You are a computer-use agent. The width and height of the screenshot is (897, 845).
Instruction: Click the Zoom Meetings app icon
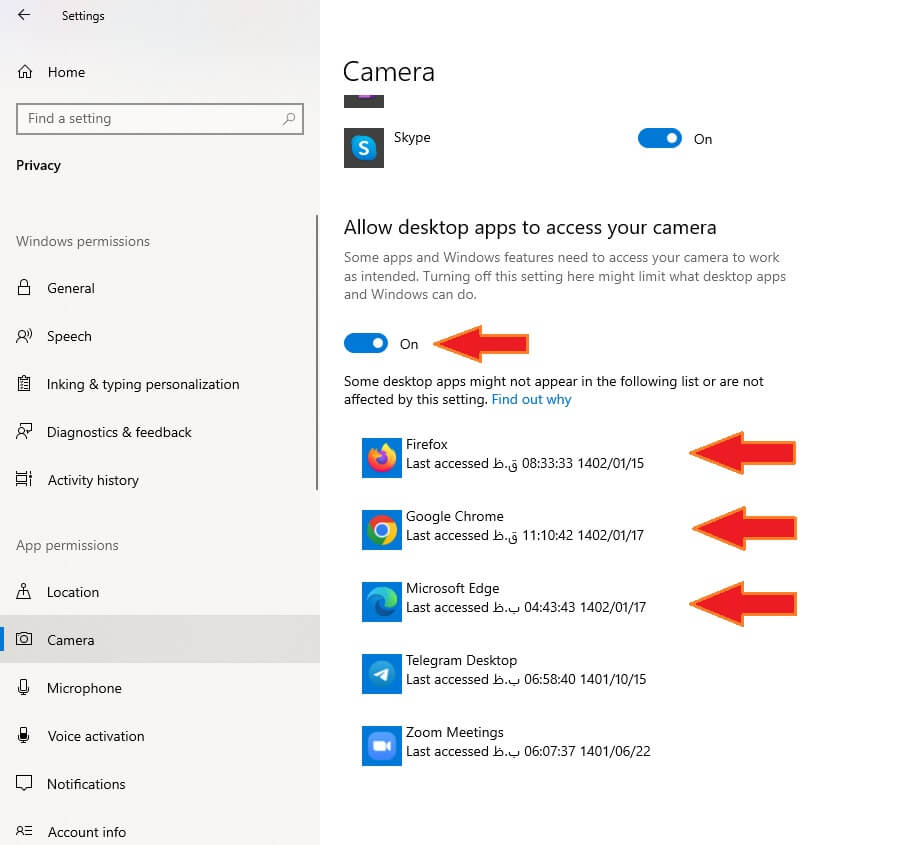(x=382, y=746)
